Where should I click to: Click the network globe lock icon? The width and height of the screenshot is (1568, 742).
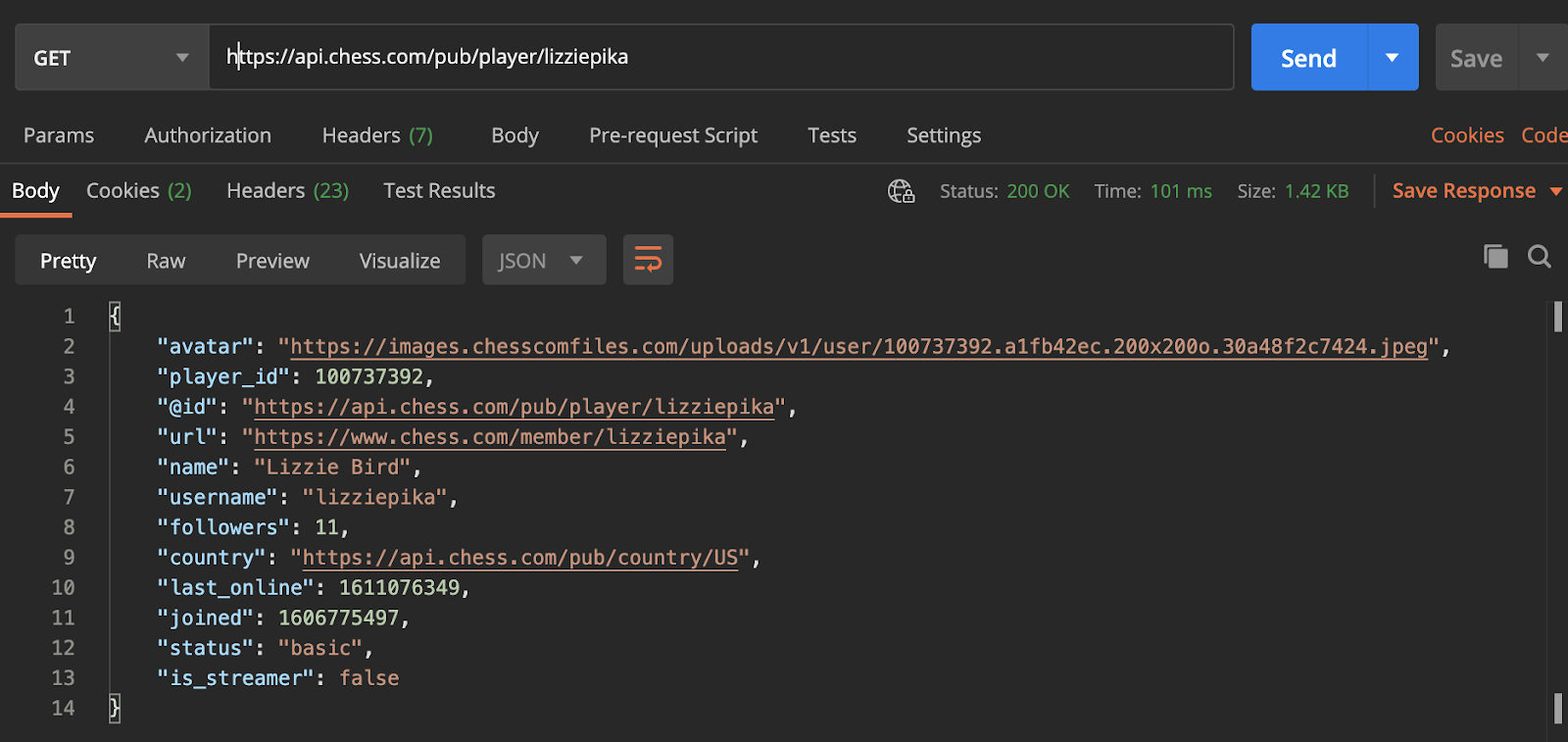(x=901, y=191)
